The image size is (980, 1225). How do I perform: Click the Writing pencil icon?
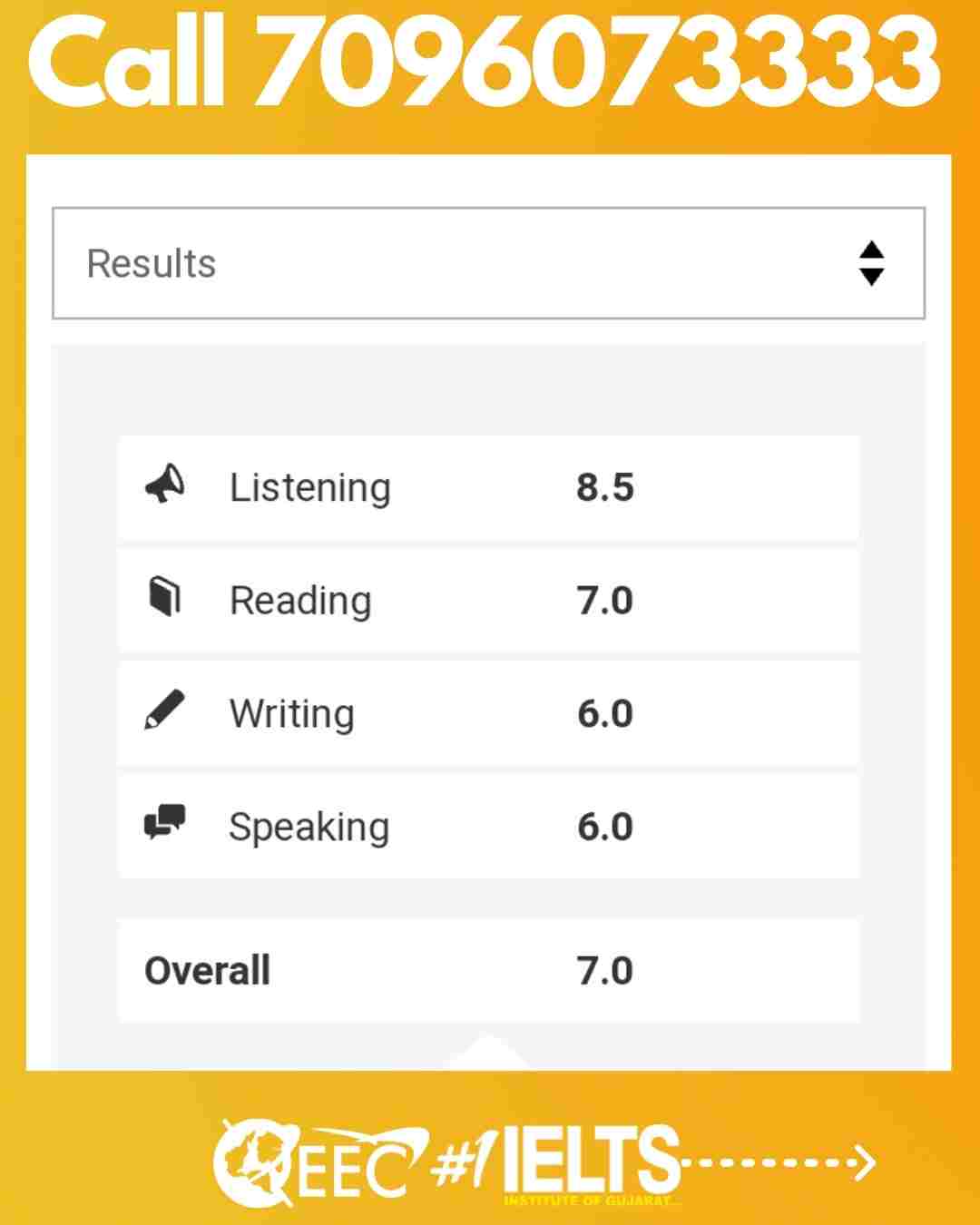click(x=164, y=710)
